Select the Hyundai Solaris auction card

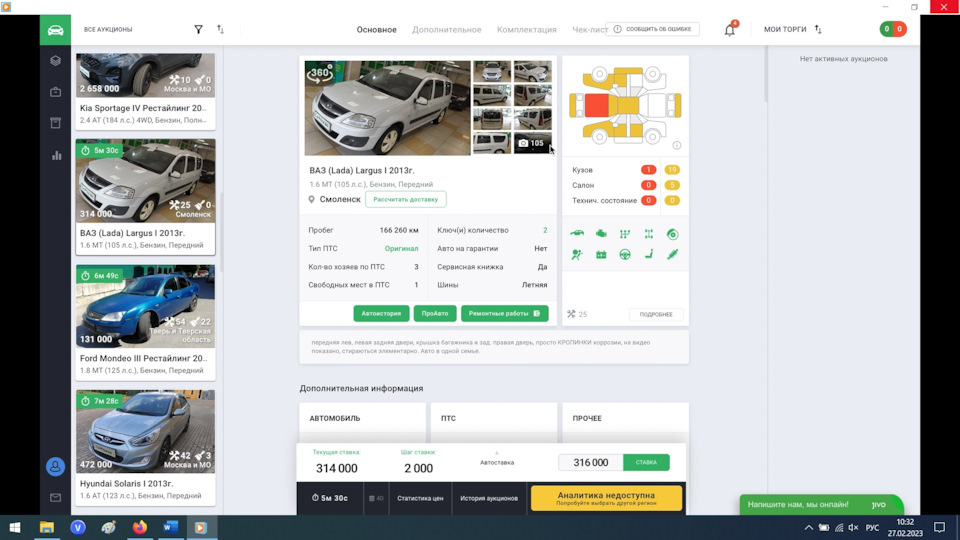(x=146, y=448)
